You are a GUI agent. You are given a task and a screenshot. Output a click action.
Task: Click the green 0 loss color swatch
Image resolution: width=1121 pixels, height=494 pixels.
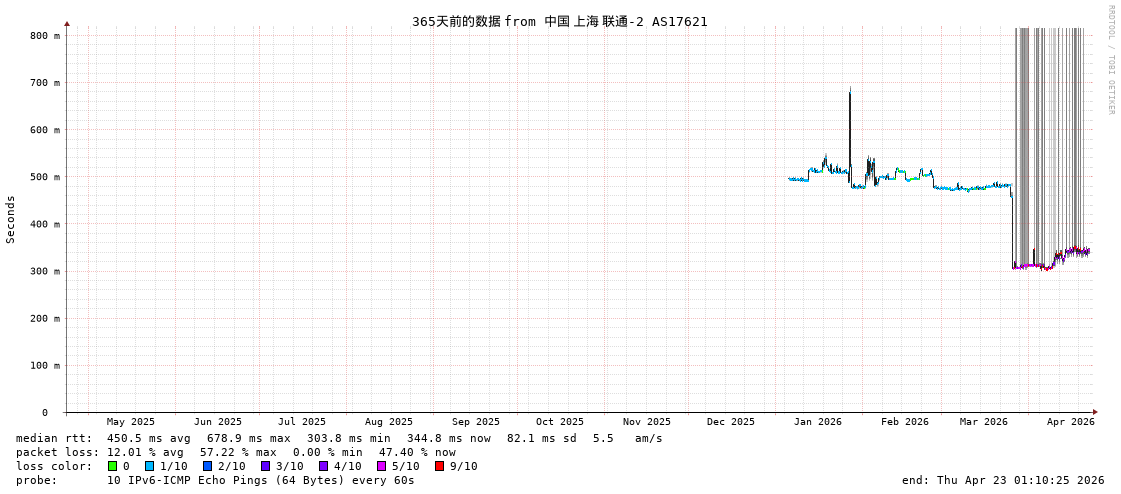113,466
